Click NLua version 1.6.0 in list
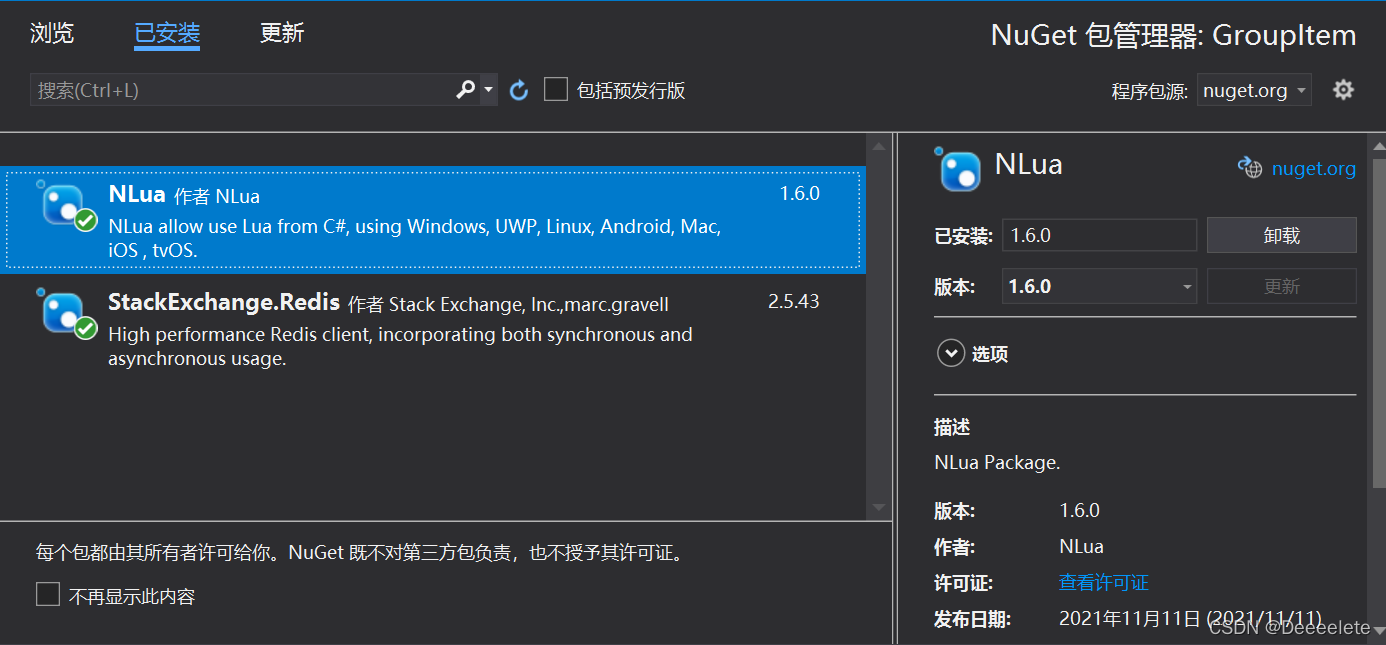Image resolution: width=1386 pixels, height=645 pixels. click(800, 193)
